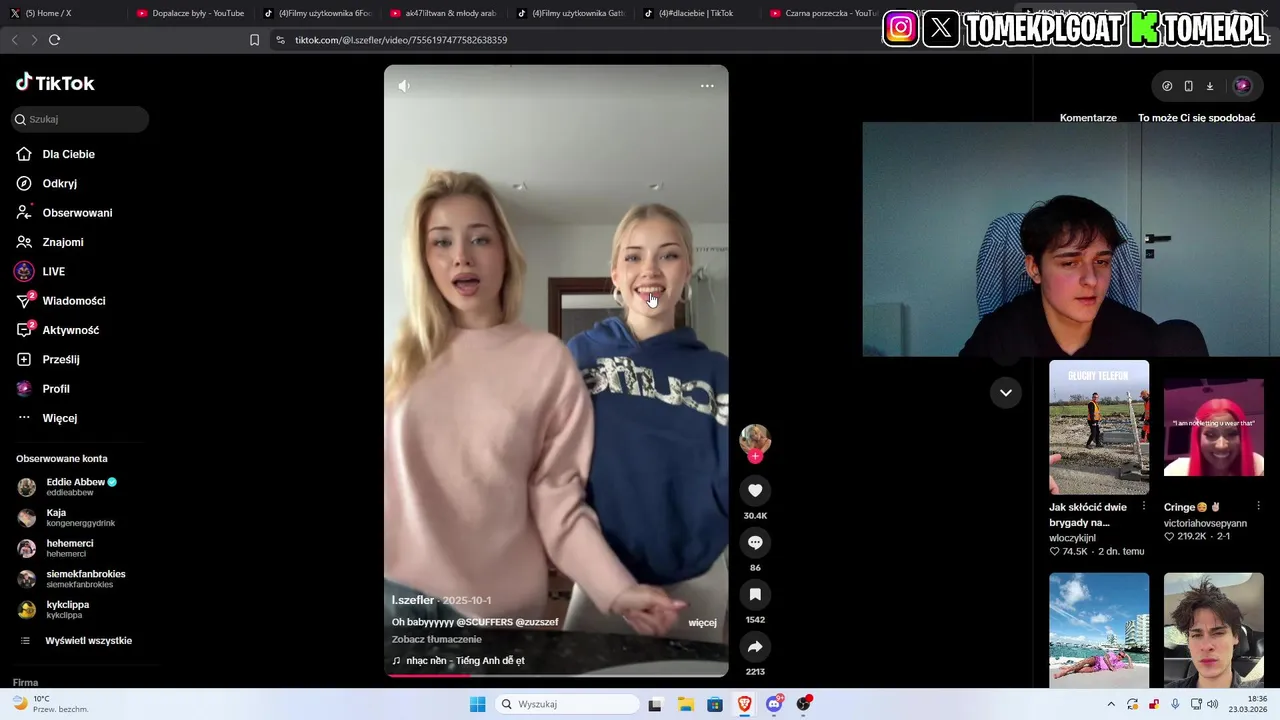Open Prześlij upload page
The width and height of the screenshot is (1280, 720).
[48, 359]
